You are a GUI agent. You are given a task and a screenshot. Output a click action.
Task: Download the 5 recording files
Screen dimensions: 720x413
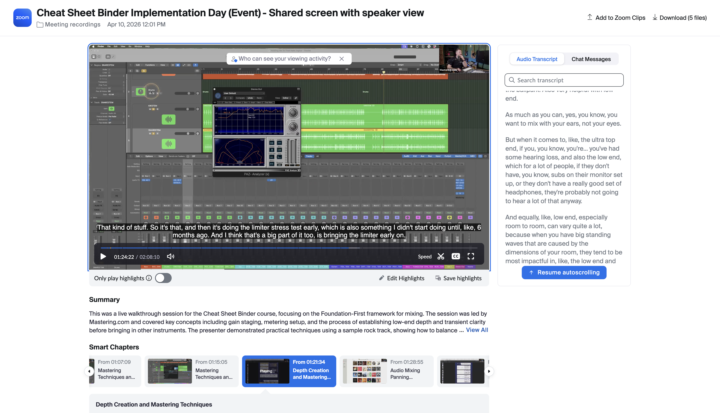tap(680, 17)
